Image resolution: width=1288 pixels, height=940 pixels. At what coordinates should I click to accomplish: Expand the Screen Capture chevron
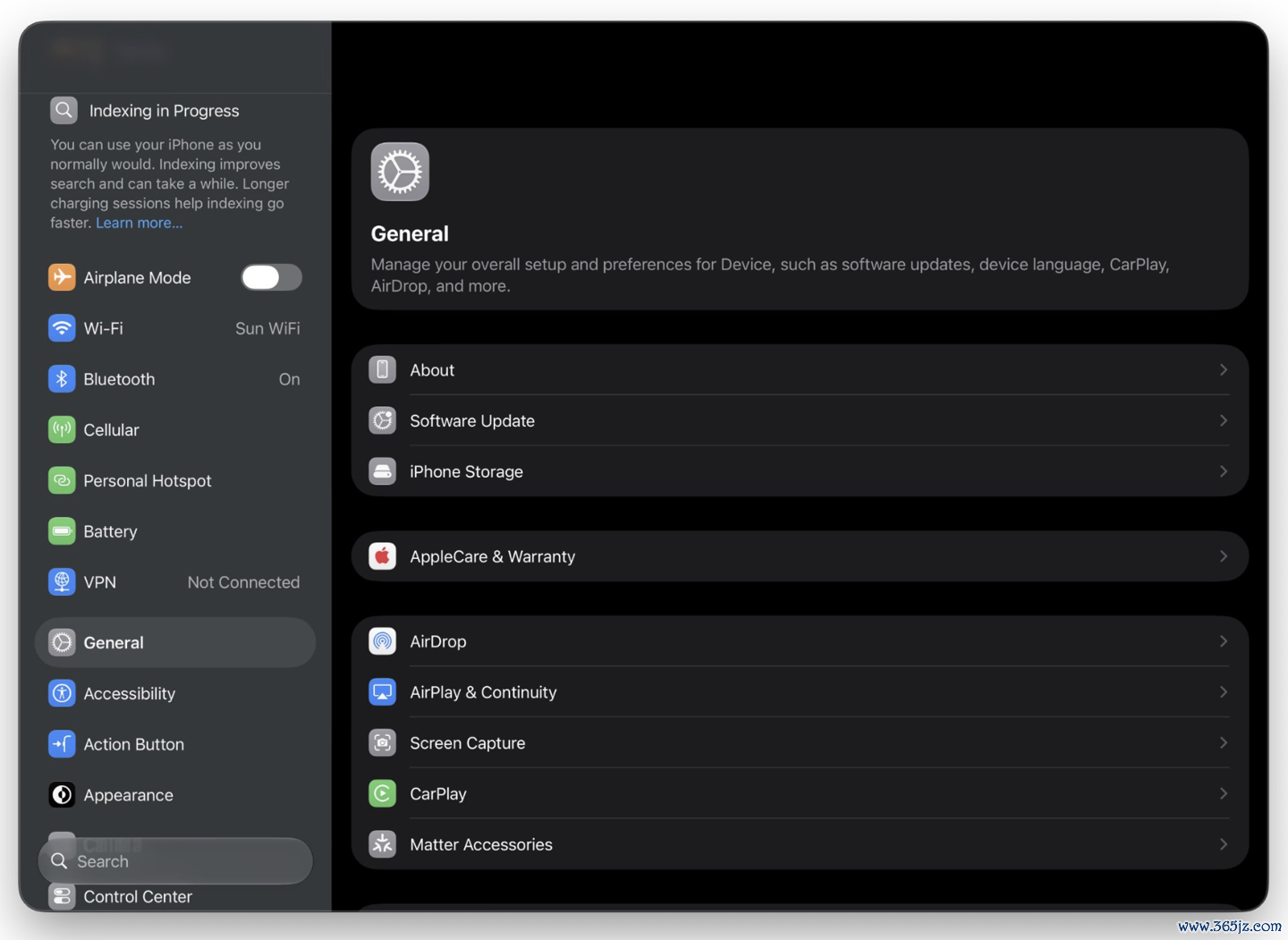click(x=1224, y=743)
